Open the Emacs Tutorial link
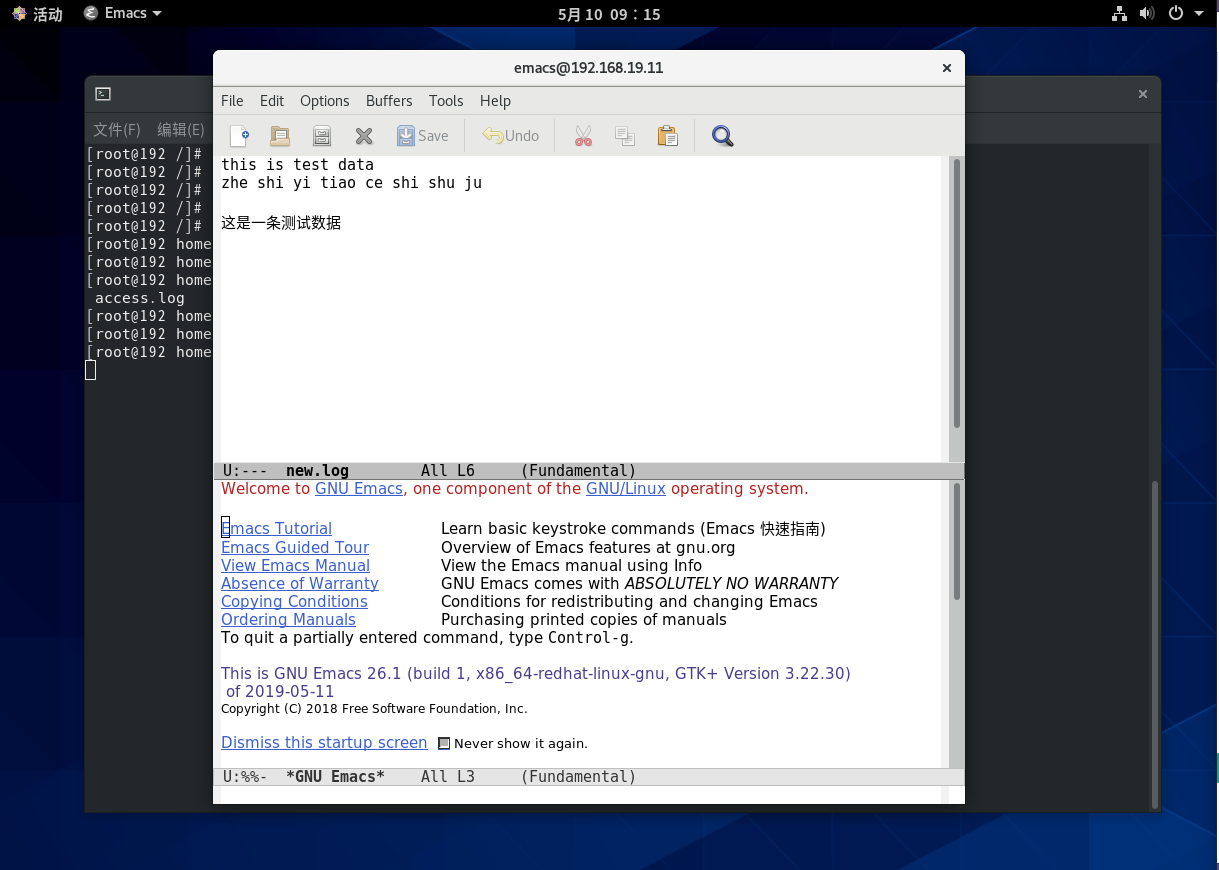Viewport: 1219px width, 870px height. tap(276, 529)
